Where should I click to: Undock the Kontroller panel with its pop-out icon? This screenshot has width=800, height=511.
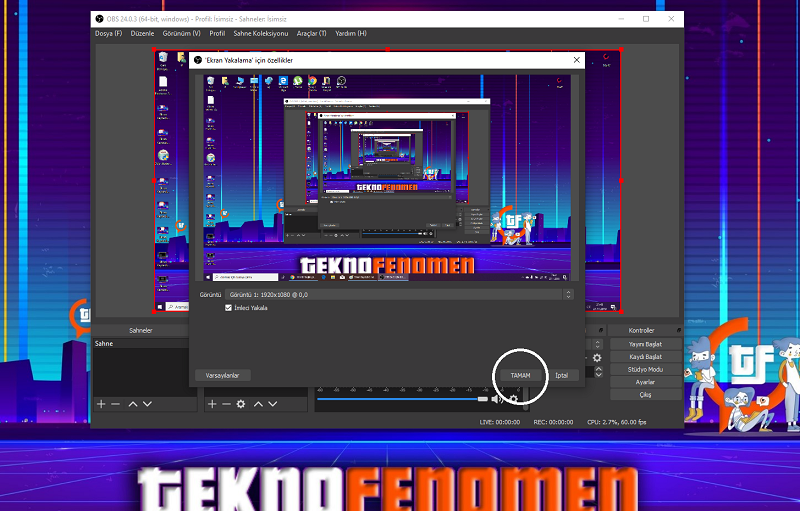[x=679, y=330]
